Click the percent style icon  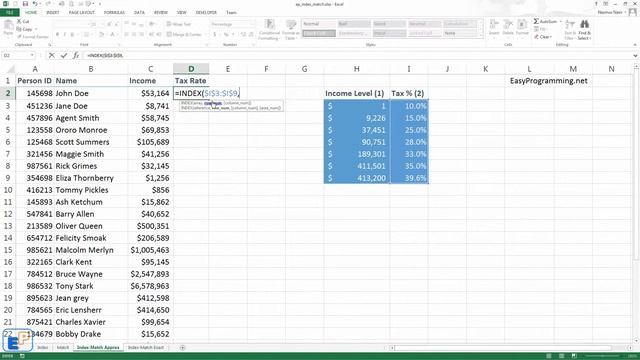(226, 35)
